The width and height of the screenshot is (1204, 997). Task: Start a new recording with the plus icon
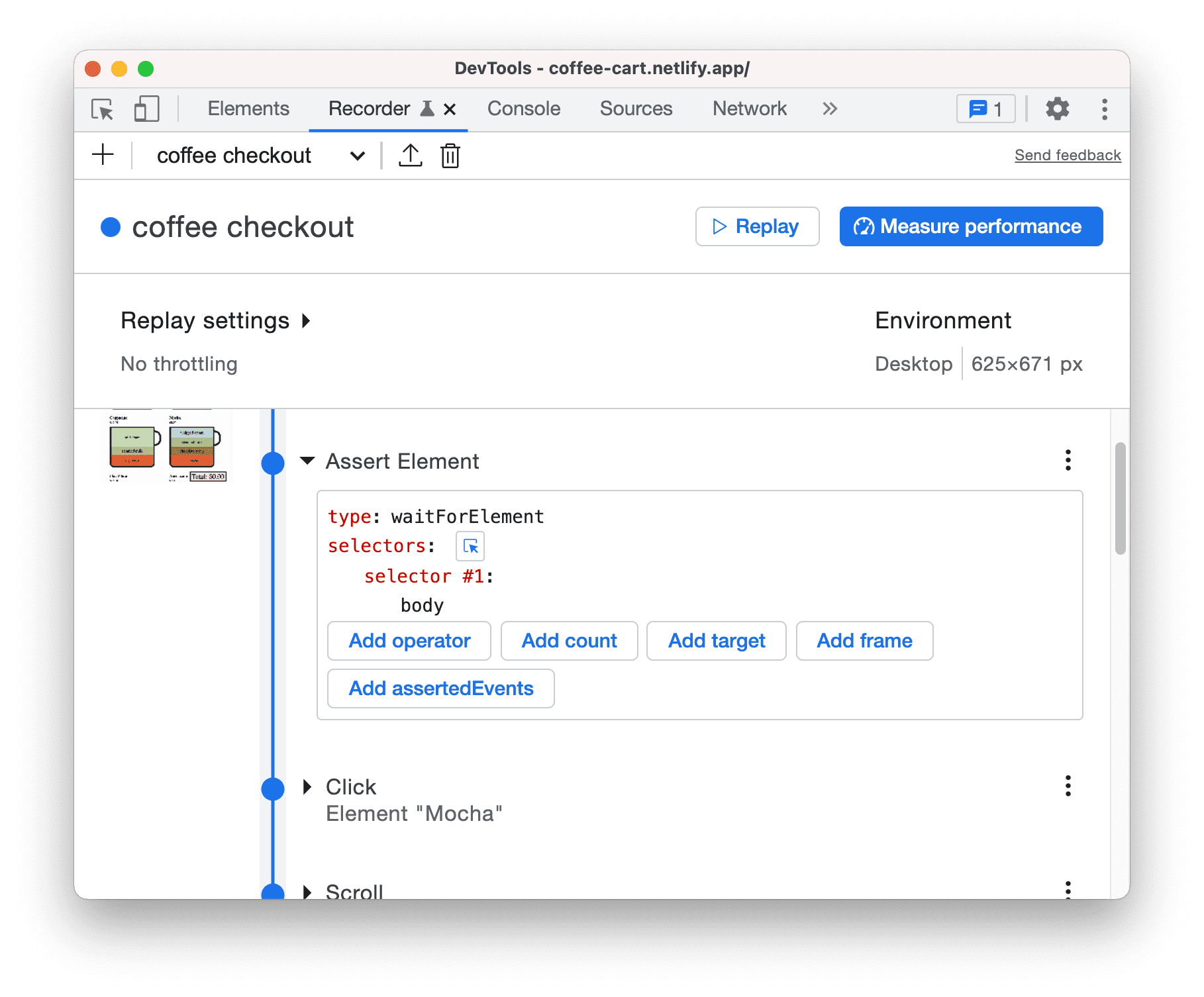[x=103, y=155]
